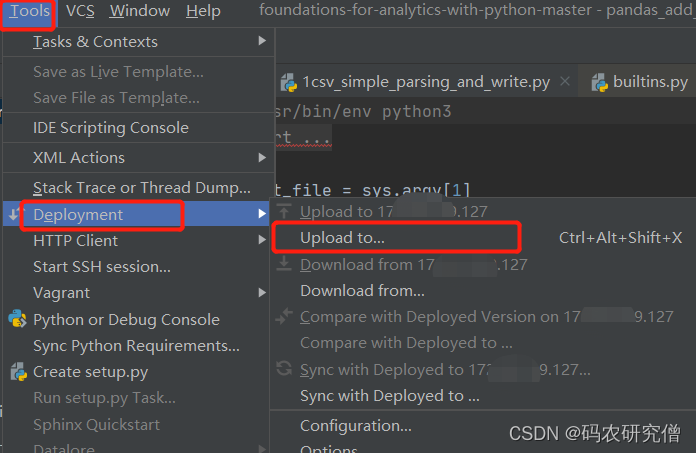Click Python file icon on 1csv tab

(289, 83)
